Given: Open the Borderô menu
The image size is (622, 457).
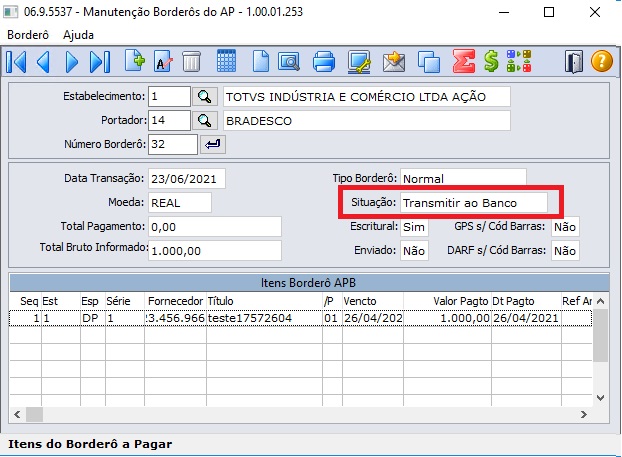Looking at the screenshot, I should coord(28,35).
